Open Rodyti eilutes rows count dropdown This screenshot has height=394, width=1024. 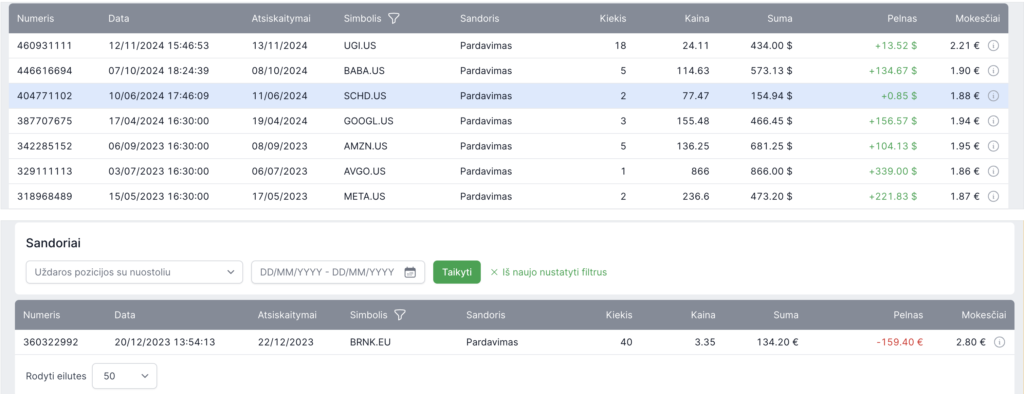click(125, 376)
